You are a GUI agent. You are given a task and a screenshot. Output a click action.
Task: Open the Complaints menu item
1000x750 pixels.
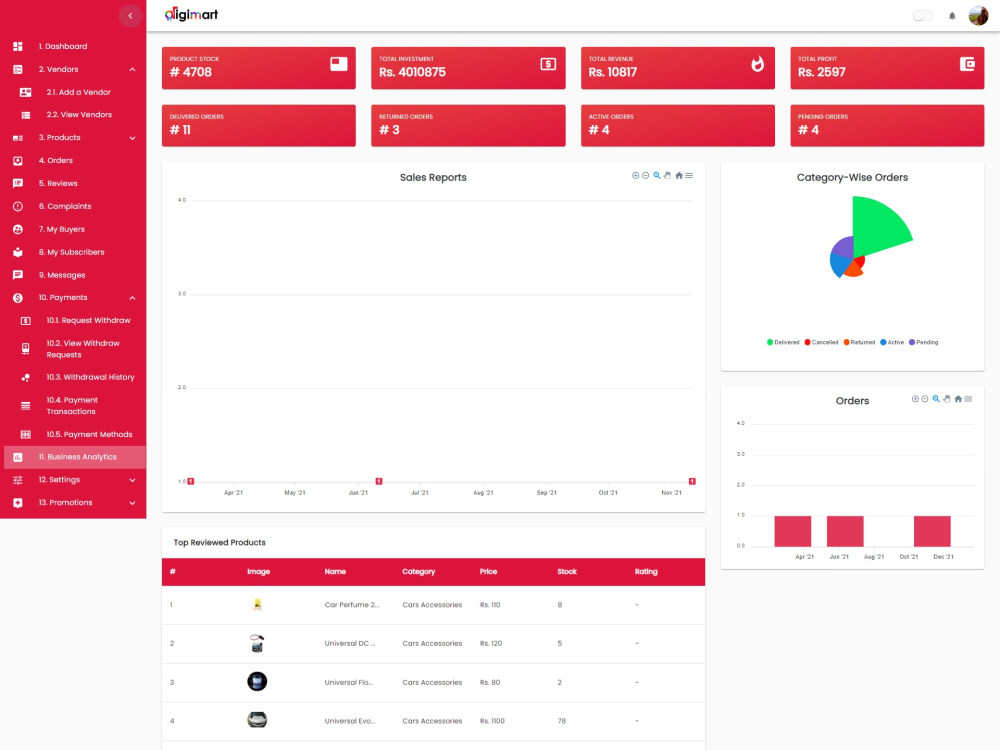tap(73, 207)
